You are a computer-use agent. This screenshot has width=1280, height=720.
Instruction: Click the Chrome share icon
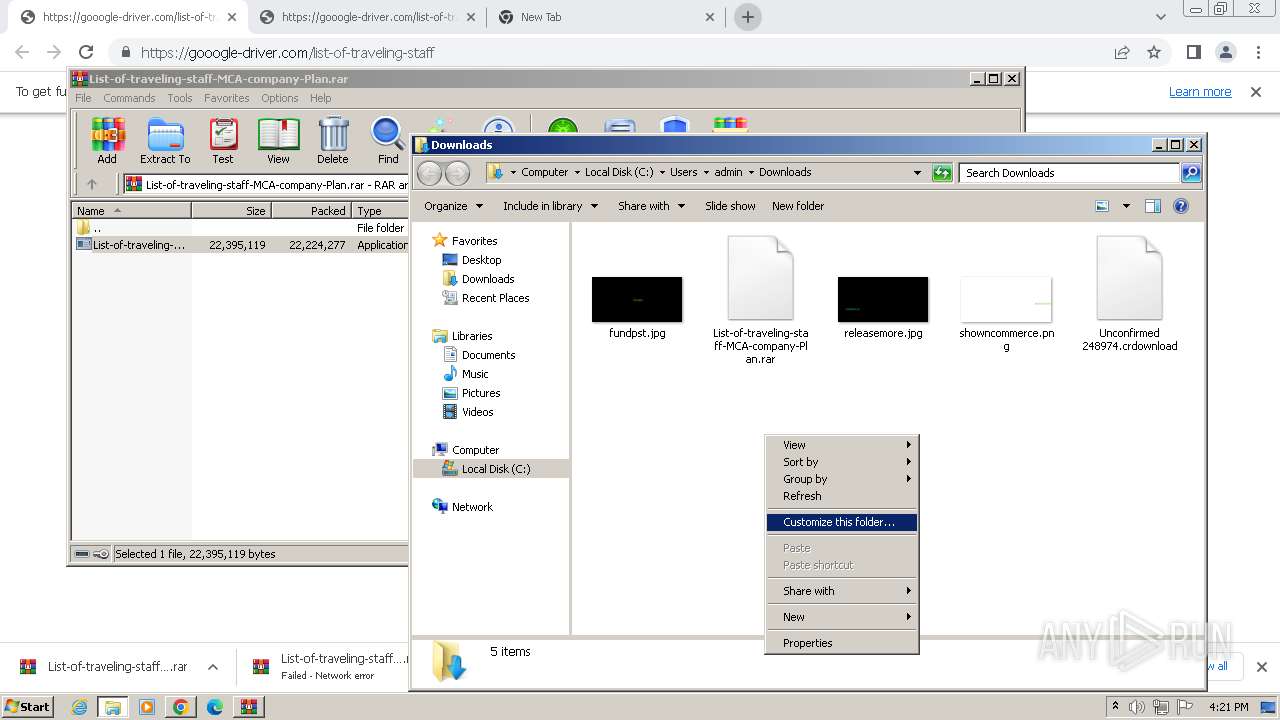click(x=1122, y=52)
